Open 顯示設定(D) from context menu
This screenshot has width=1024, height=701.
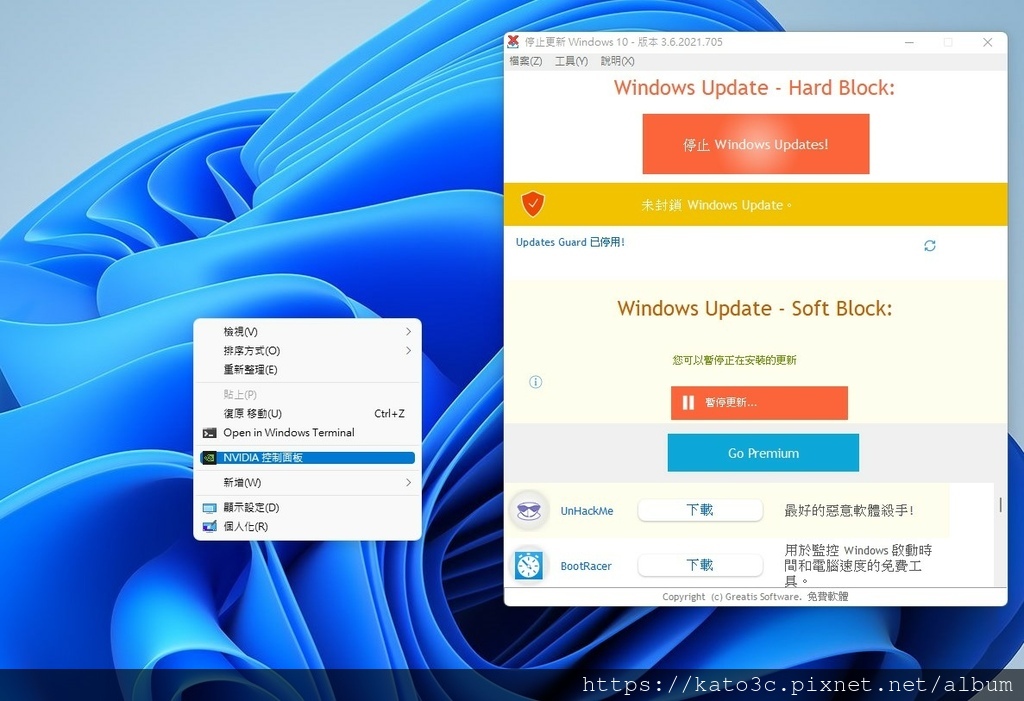(x=307, y=508)
